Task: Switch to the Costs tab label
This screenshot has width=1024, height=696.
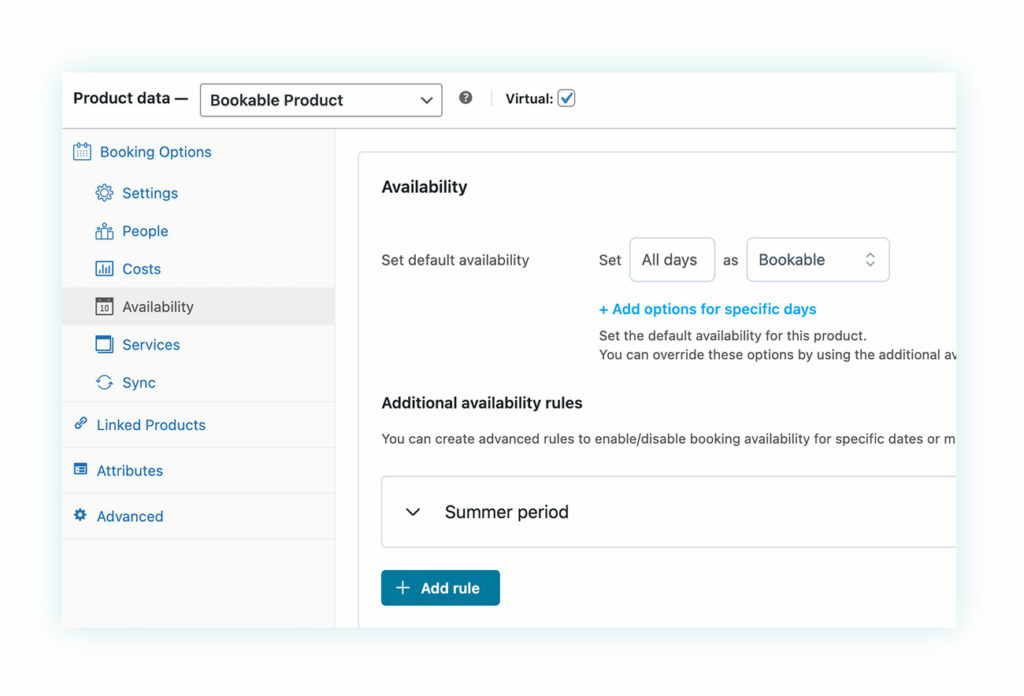Action: pos(141,269)
